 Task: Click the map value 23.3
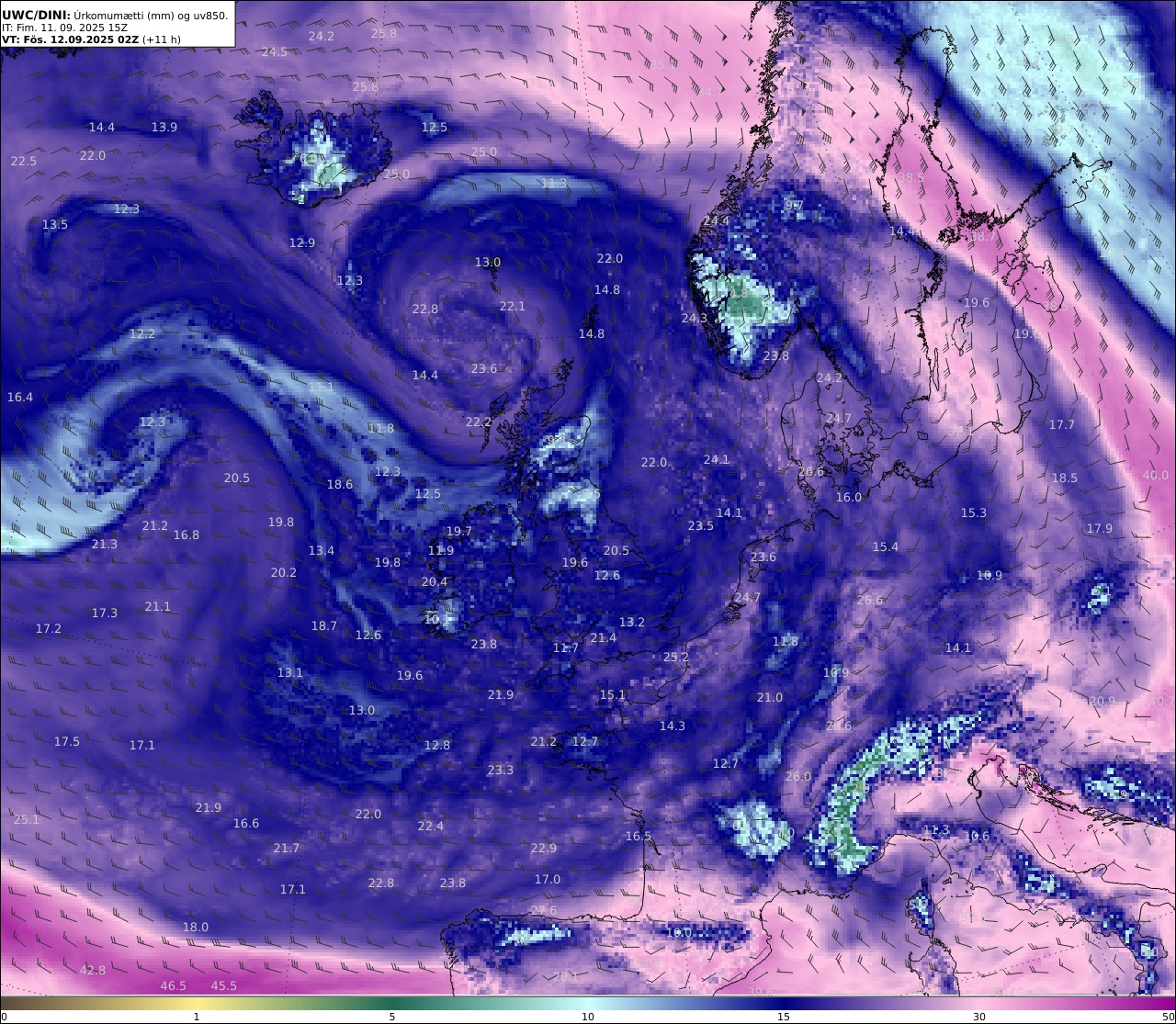tap(500, 771)
